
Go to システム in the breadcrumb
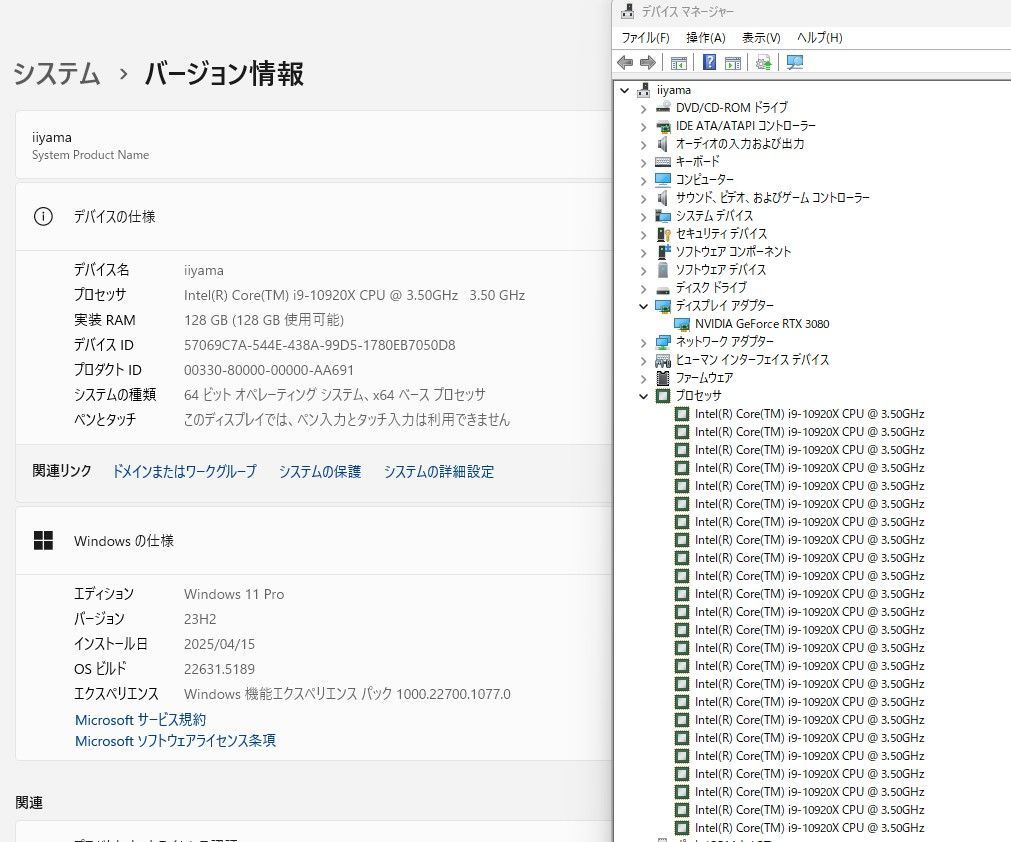[56, 74]
